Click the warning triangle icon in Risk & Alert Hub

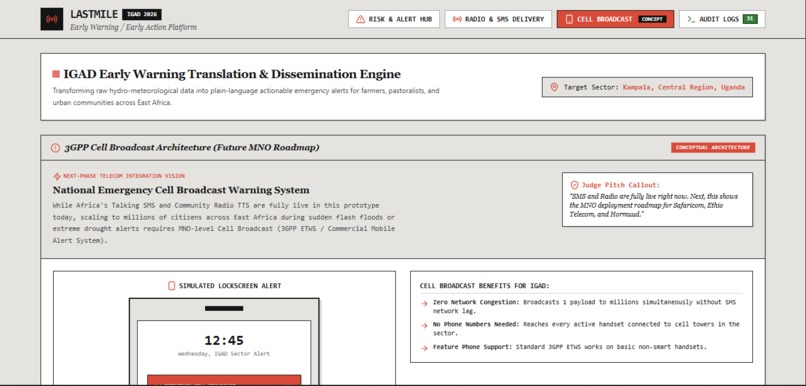pos(360,19)
